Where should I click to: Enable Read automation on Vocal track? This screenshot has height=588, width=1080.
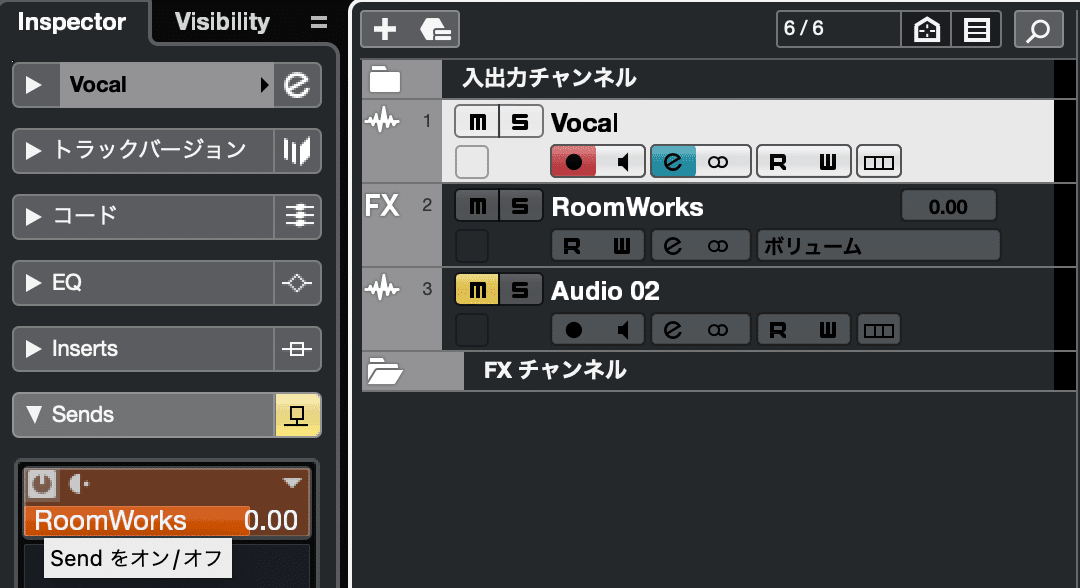tap(778, 162)
